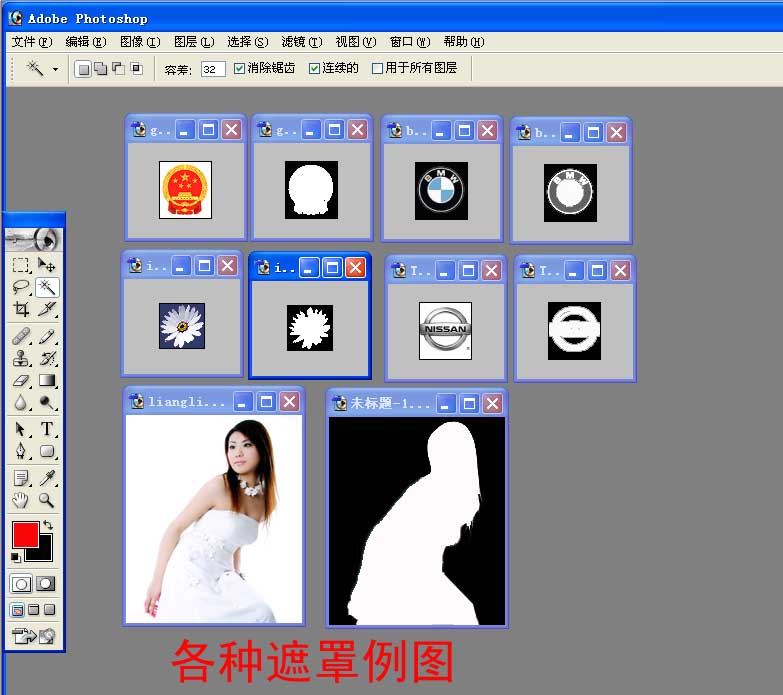783x695 pixels.
Task: Toggle the 消除锯齿 checkbox
Action: 239,68
